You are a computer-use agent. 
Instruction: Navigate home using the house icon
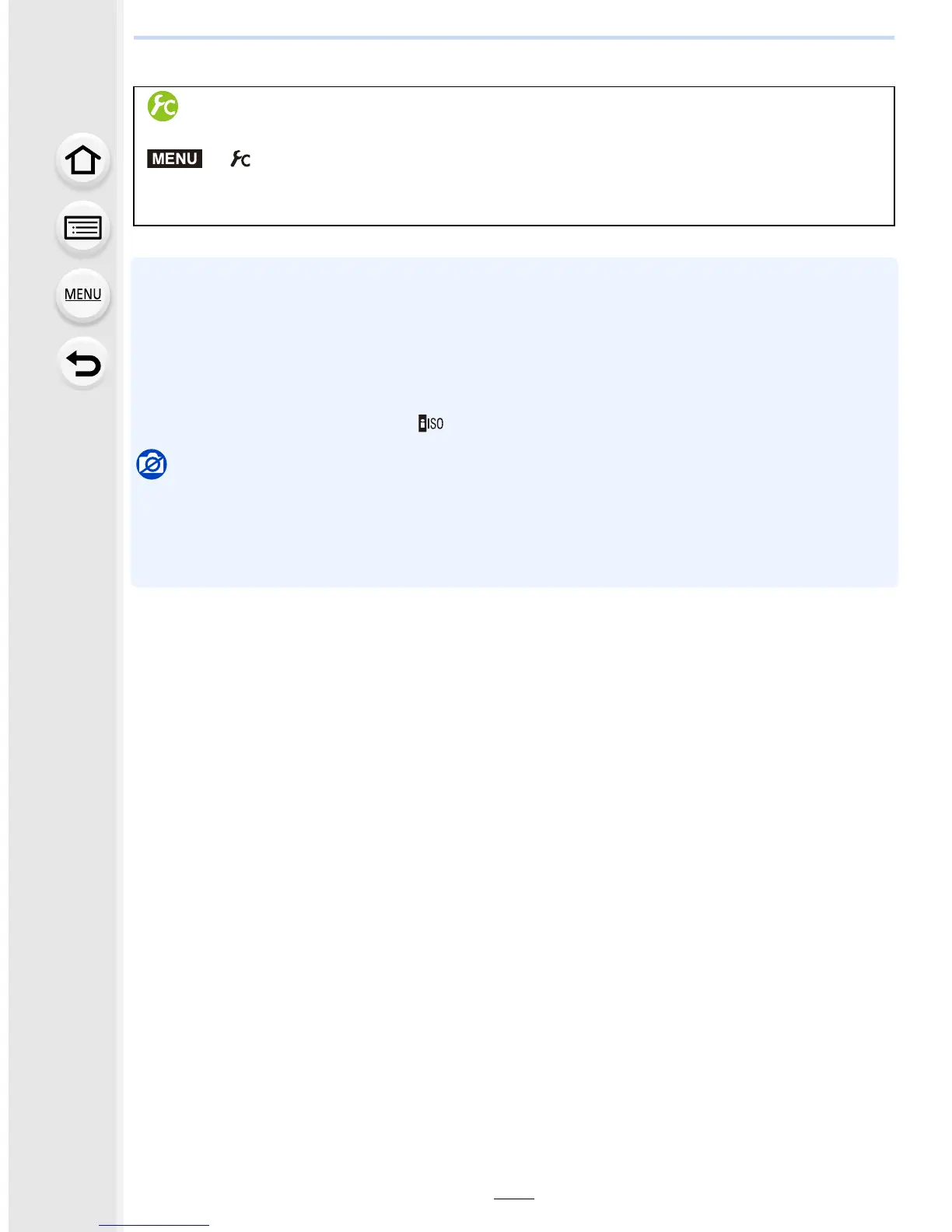[x=82, y=160]
